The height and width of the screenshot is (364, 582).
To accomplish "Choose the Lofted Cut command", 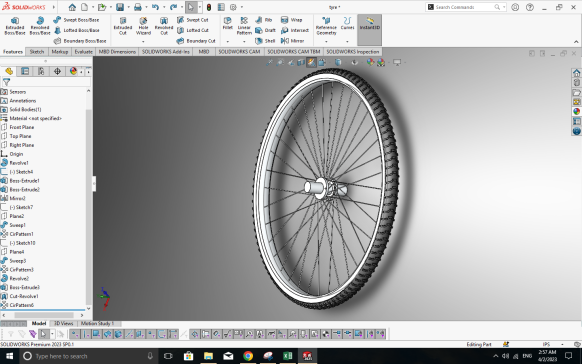I will pos(193,30).
